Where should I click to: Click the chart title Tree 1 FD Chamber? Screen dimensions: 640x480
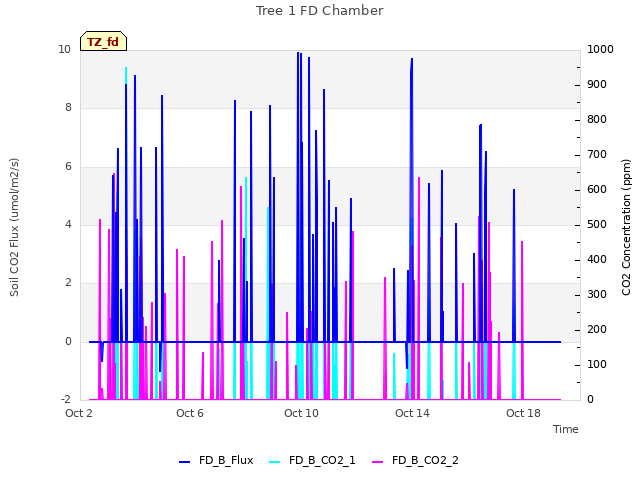point(320,11)
